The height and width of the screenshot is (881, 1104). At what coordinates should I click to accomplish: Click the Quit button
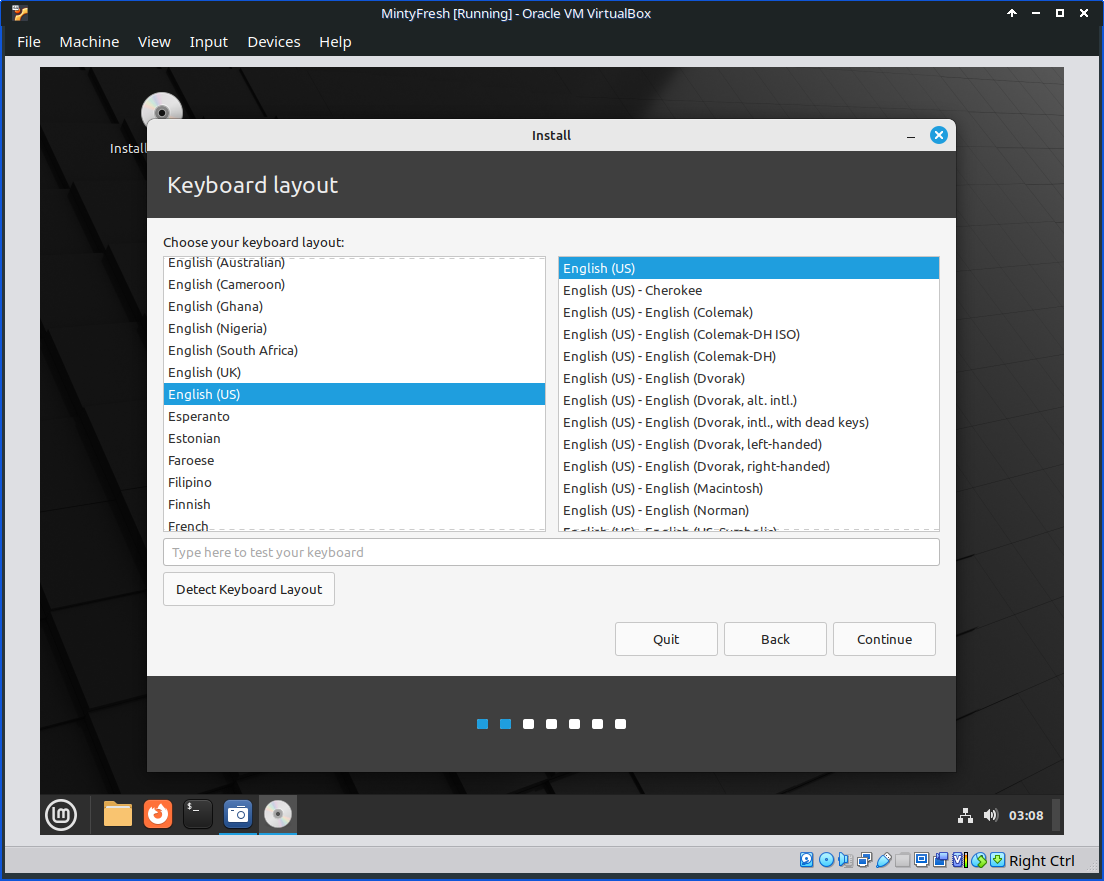click(666, 639)
